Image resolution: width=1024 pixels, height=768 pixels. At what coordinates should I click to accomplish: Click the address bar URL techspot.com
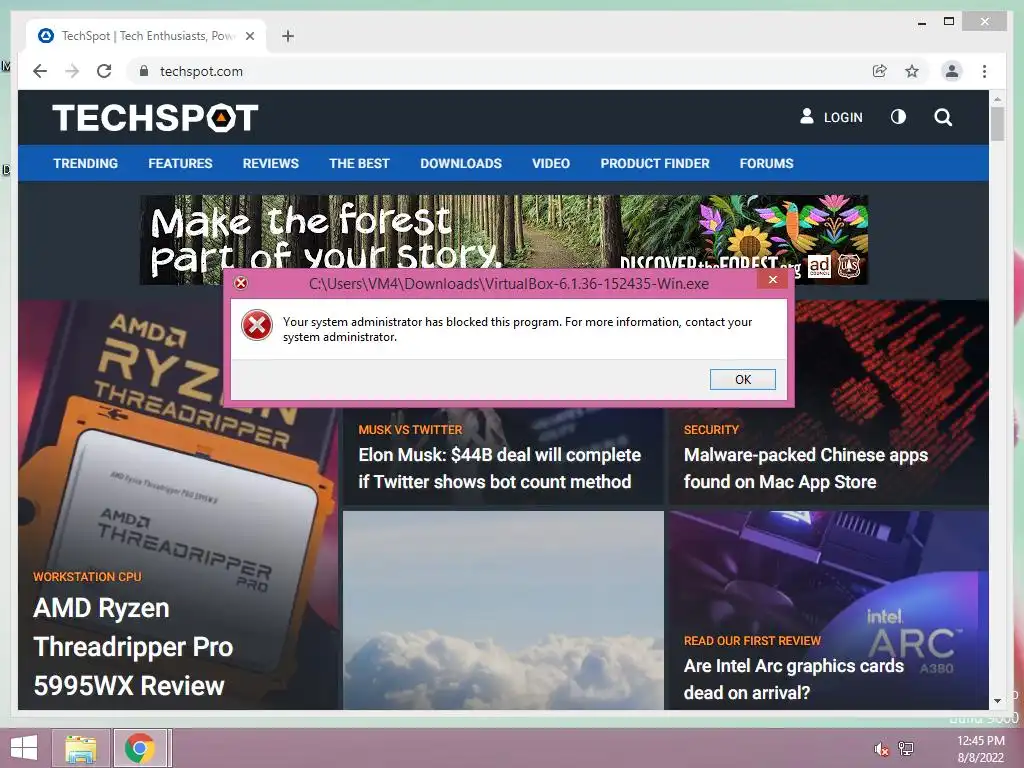tap(201, 71)
